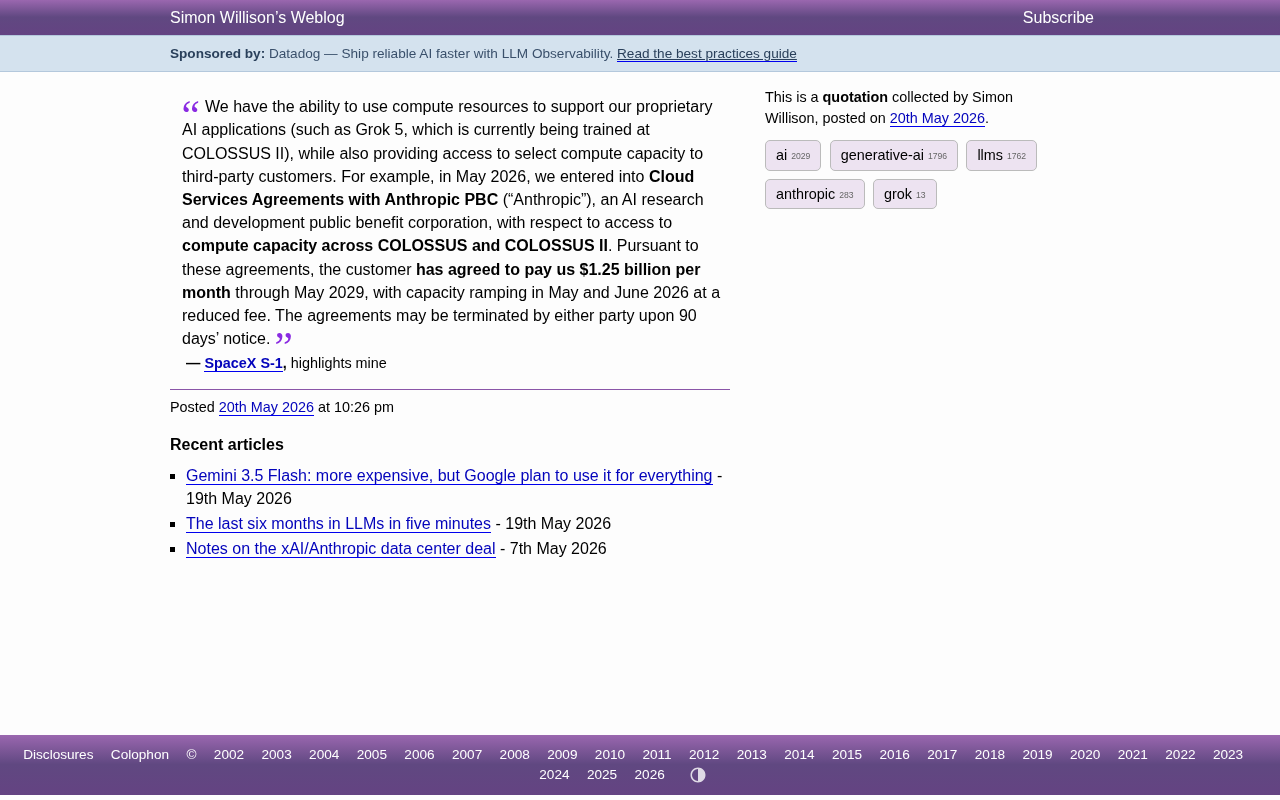
Task: Go to the 2014 archive
Action: 799,755
